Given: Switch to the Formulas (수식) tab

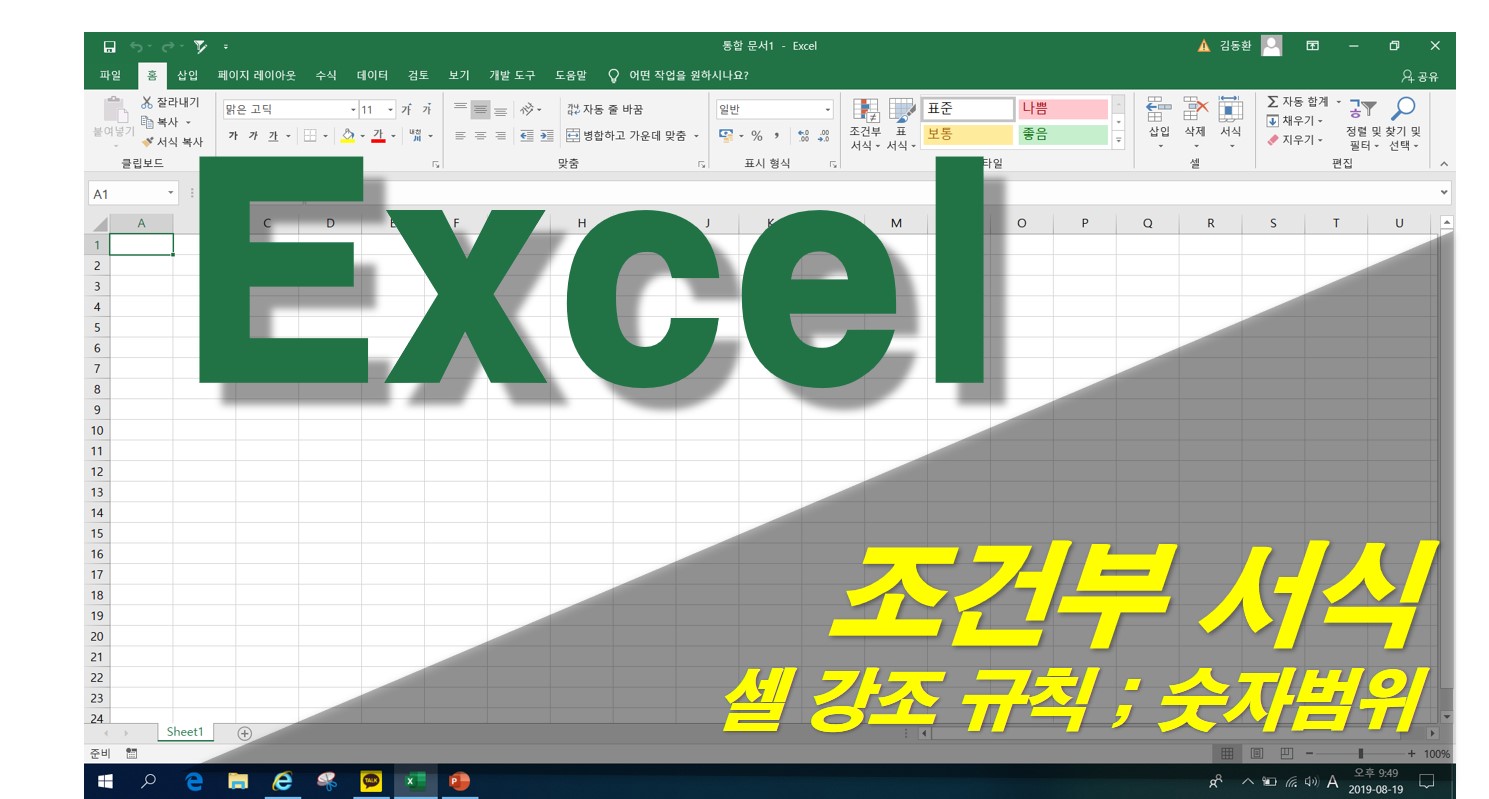Looking at the screenshot, I should (x=326, y=75).
